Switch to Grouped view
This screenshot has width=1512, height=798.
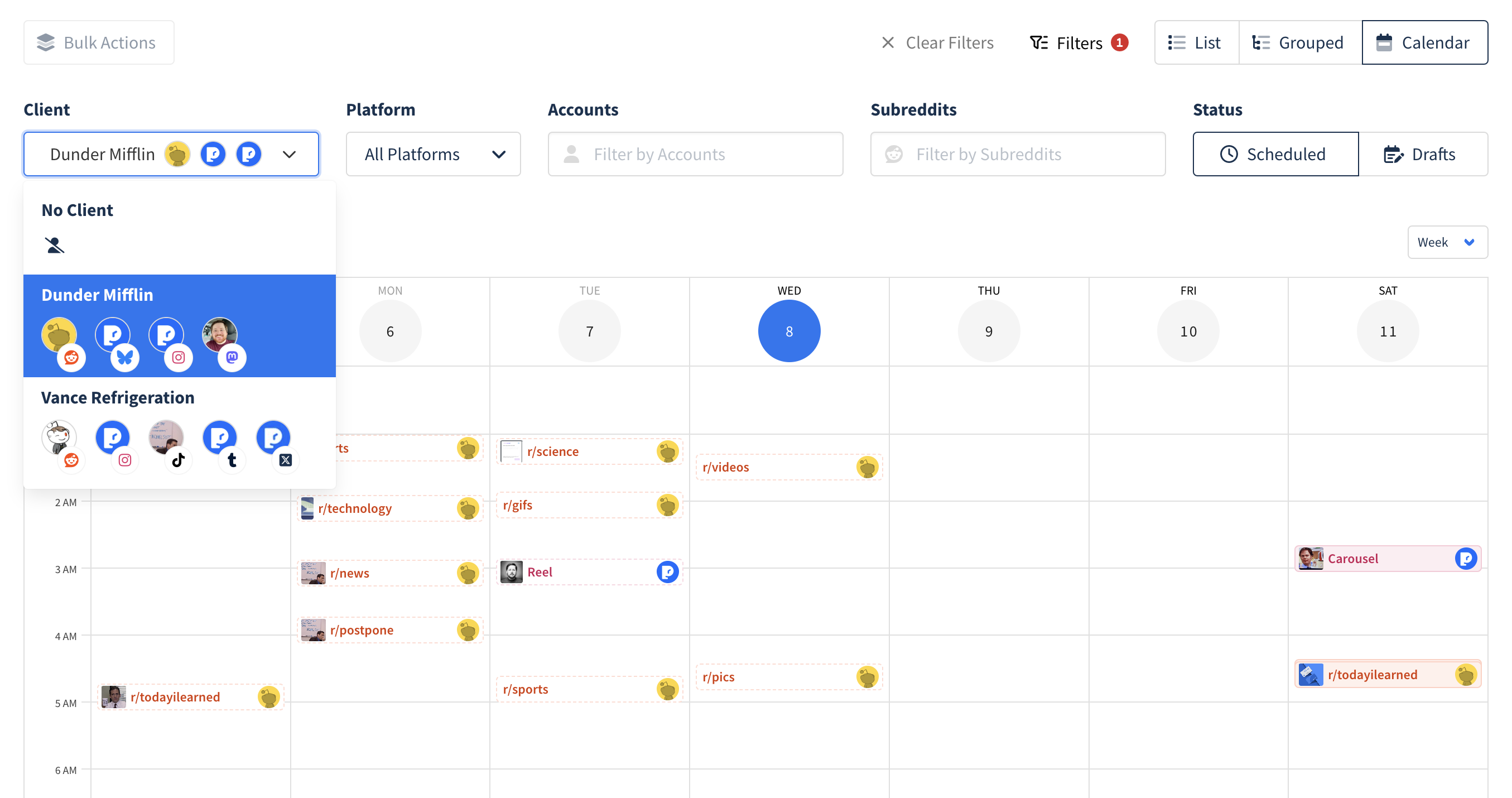(1300, 42)
